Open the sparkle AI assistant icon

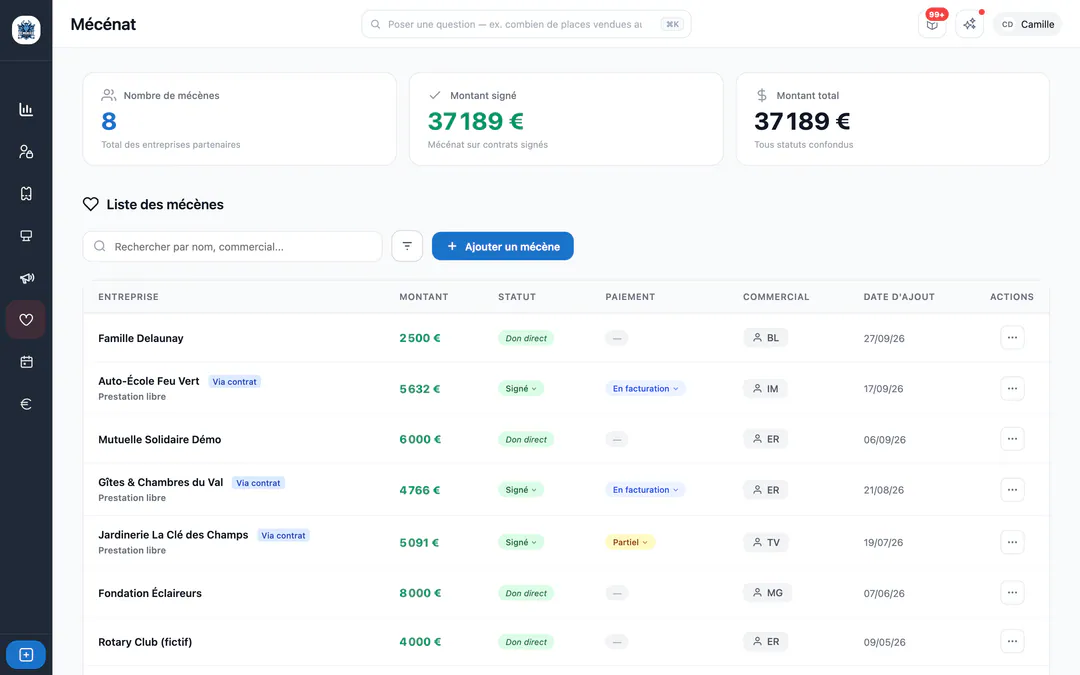click(x=969, y=24)
